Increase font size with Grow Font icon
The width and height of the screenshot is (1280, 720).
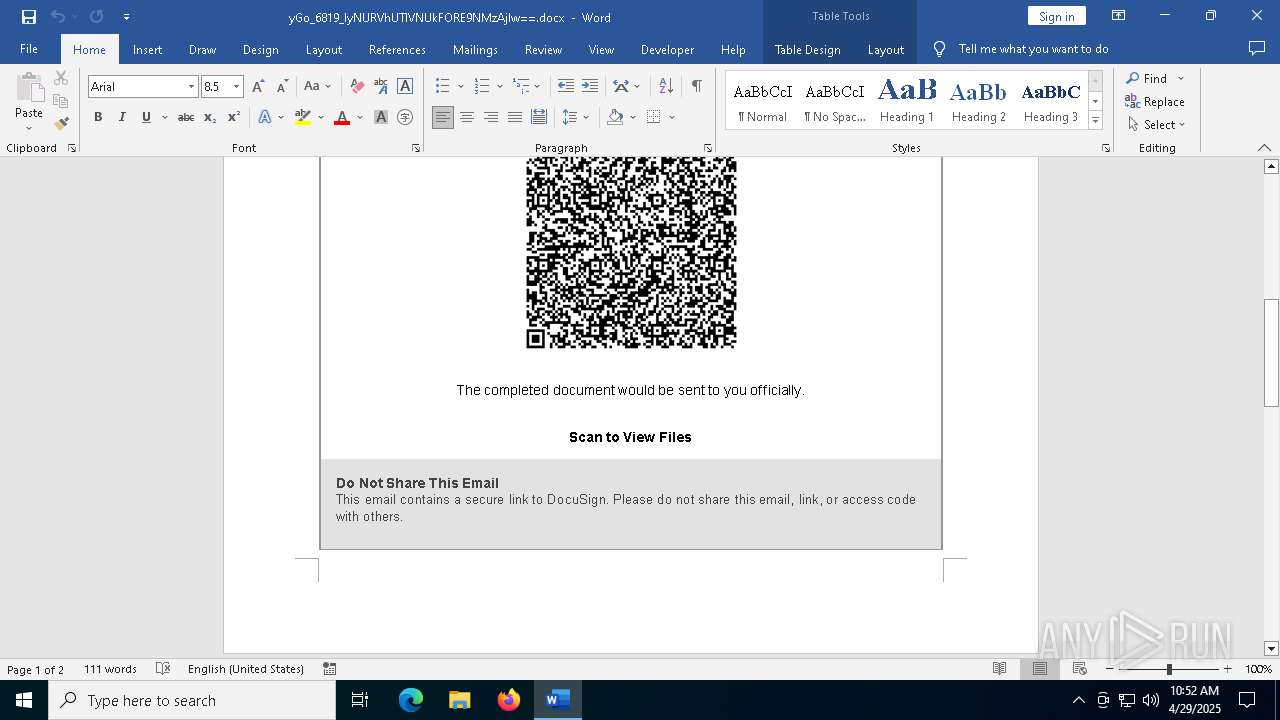pyautogui.click(x=258, y=87)
